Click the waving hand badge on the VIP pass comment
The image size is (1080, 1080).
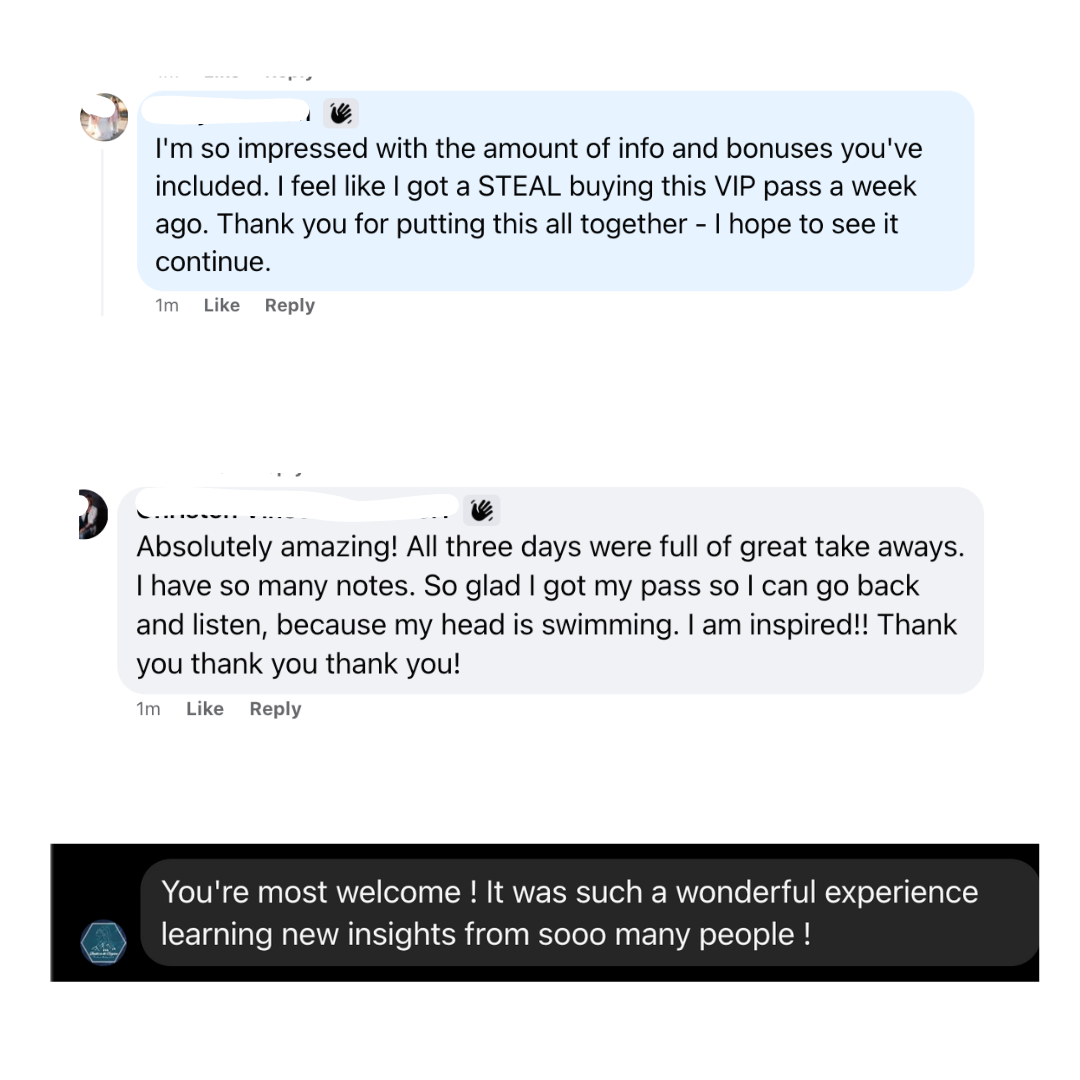[341, 113]
